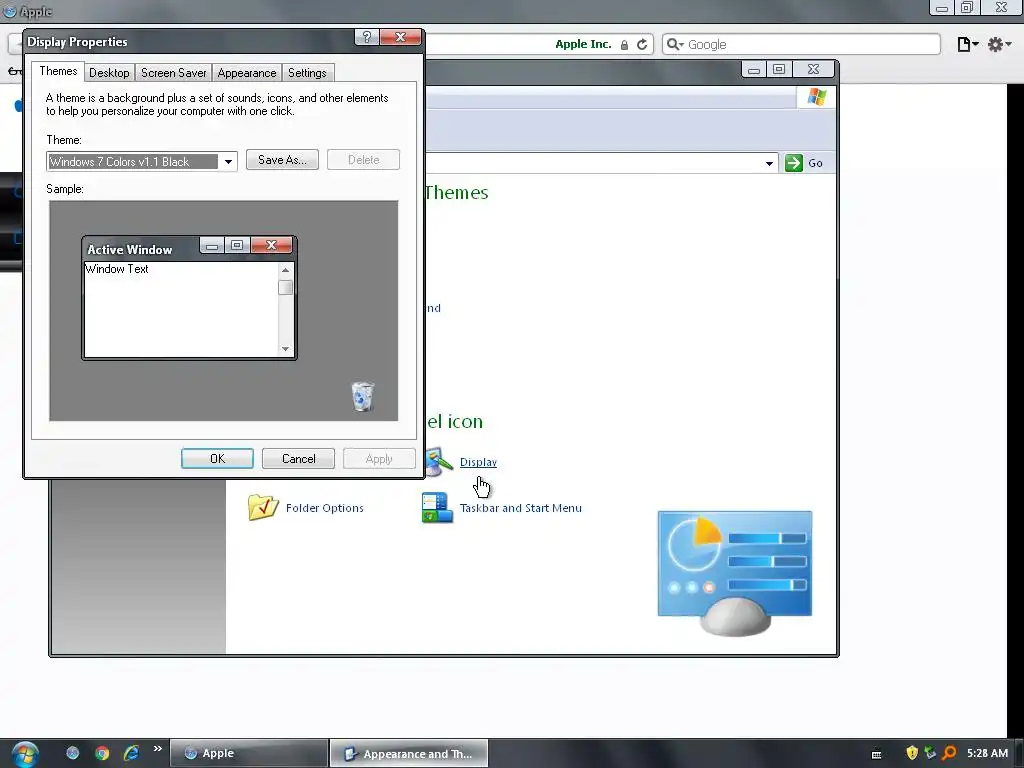Expand the Control Panel address bar dropdown
The width and height of the screenshot is (1024, 768).
point(769,163)
